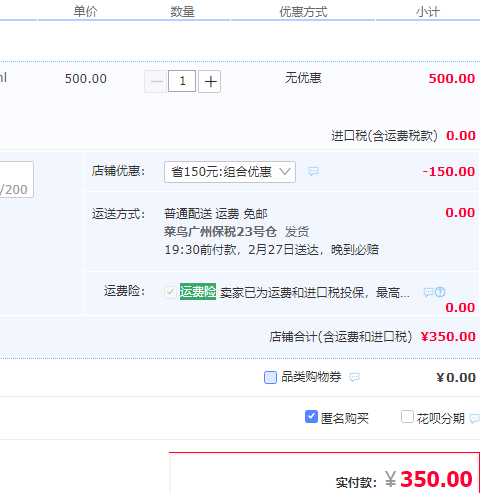Image resolution: width=488 pixels, height=493 pixels.
Task: Click the dropdown arrow of 店铺优惠 selector
Action: point(285,172)
